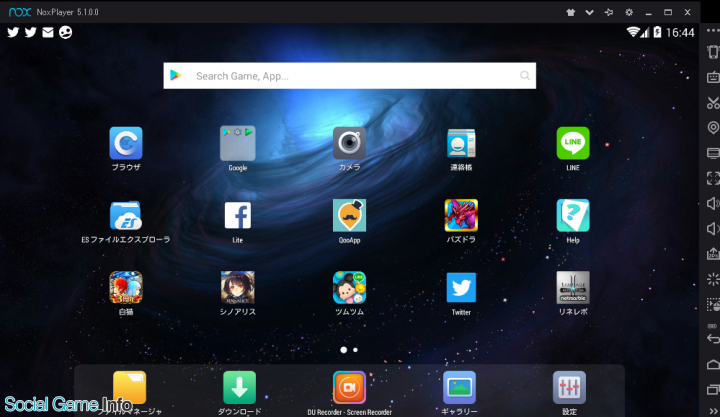Open the QooApp store
This screenshot has width=720, height=417.
click(349, 215)
